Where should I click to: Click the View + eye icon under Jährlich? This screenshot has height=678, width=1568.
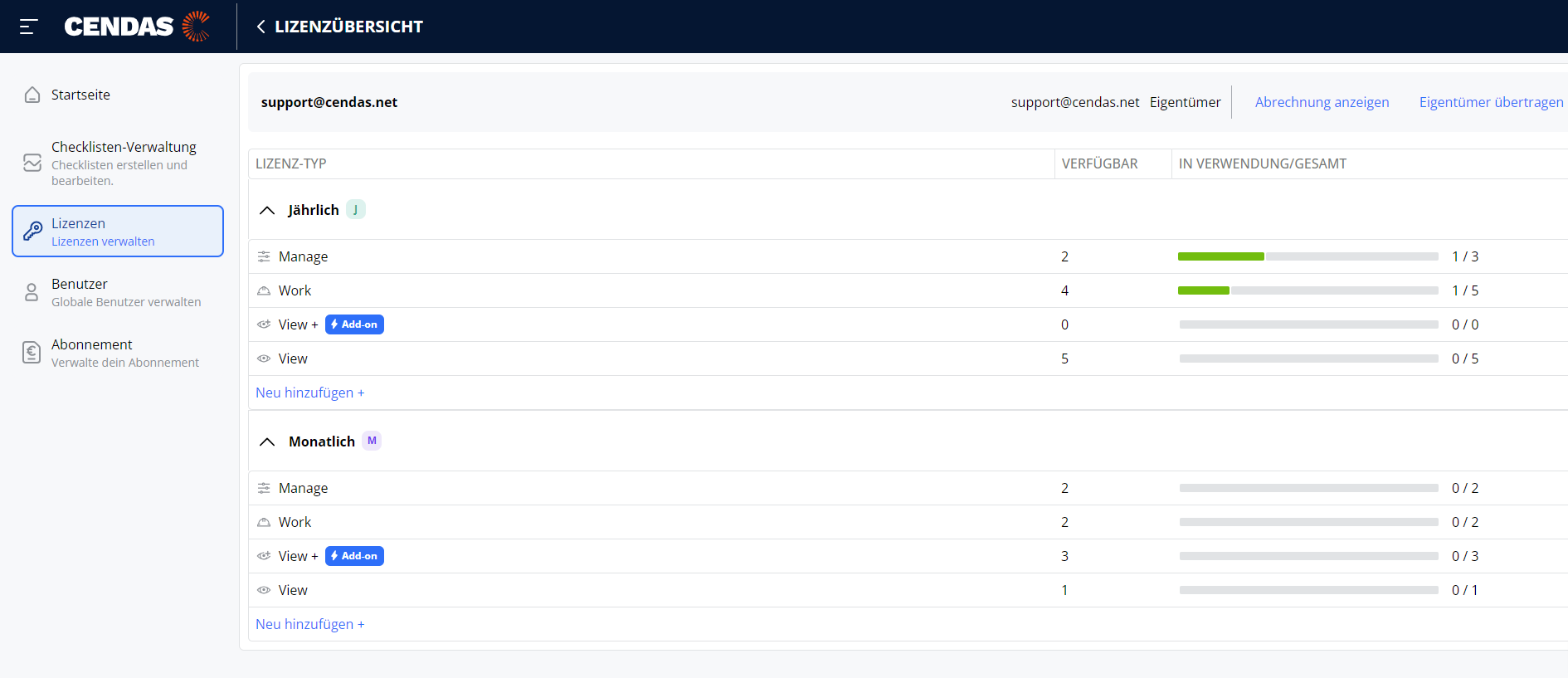[264, 324]
